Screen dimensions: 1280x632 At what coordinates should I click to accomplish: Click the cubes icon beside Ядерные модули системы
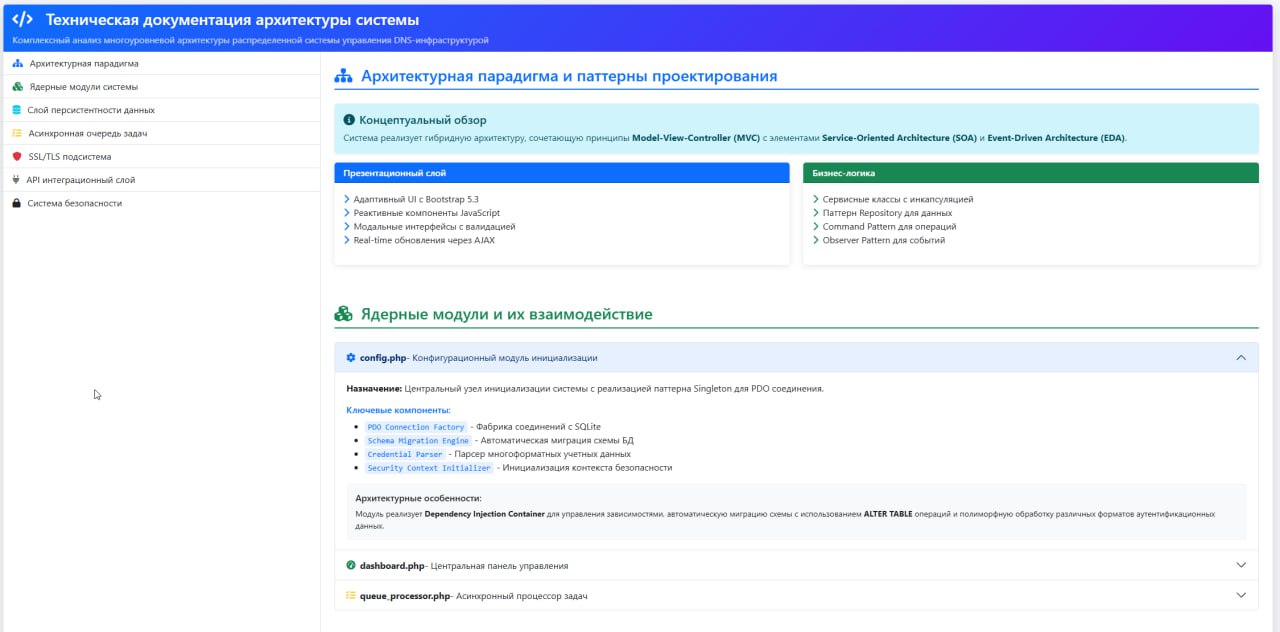[x=17, y=87]
